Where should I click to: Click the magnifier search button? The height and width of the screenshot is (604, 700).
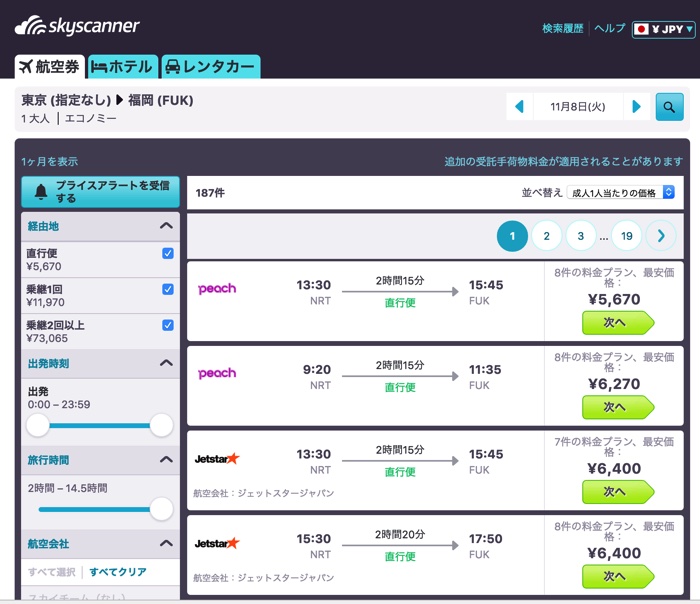(x=669, y=107)
